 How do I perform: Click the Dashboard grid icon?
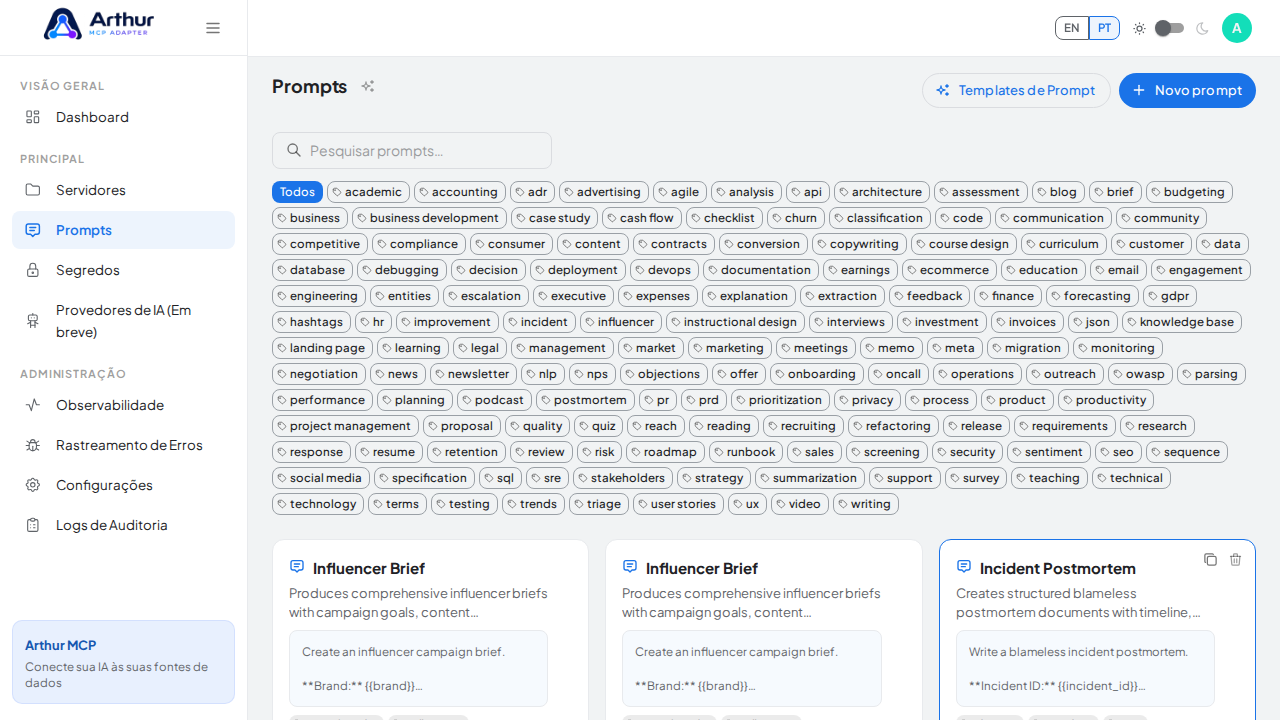click(33, 117)
